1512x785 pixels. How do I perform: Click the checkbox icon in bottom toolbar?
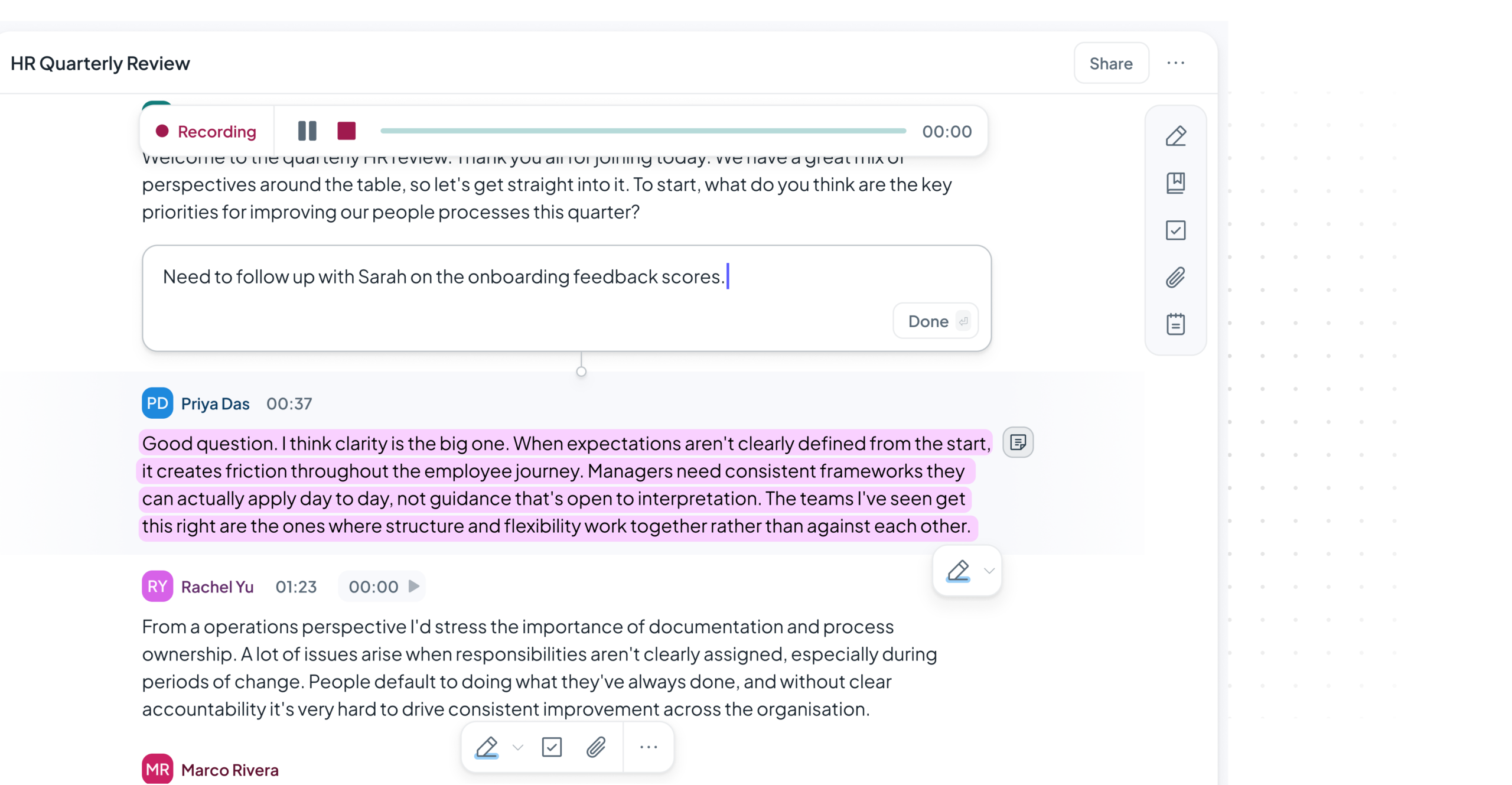552,747
